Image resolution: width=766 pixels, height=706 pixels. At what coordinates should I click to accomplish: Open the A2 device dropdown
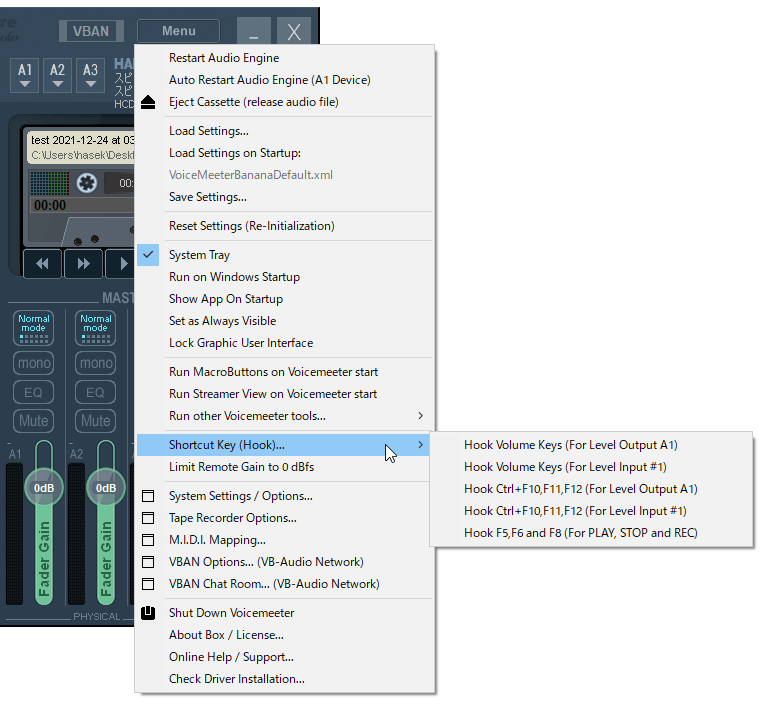coord(57,75)
